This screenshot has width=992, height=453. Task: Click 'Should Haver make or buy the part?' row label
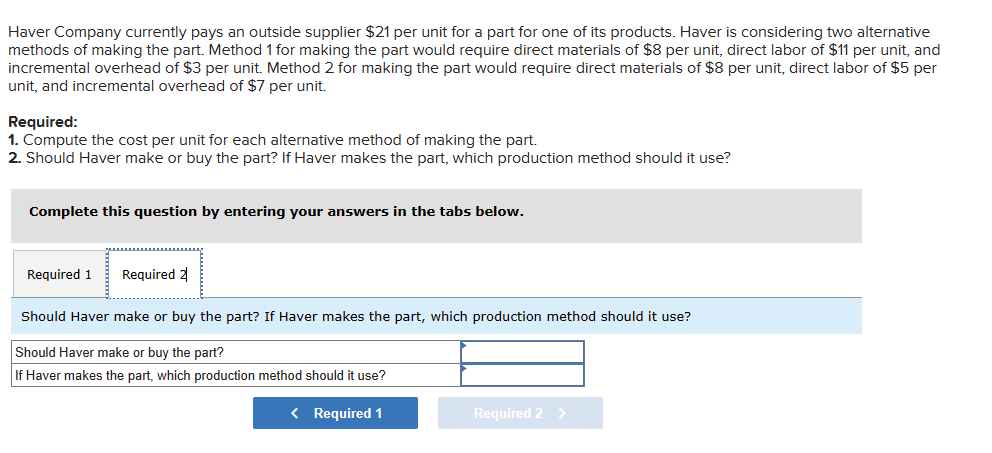point(120,352)
